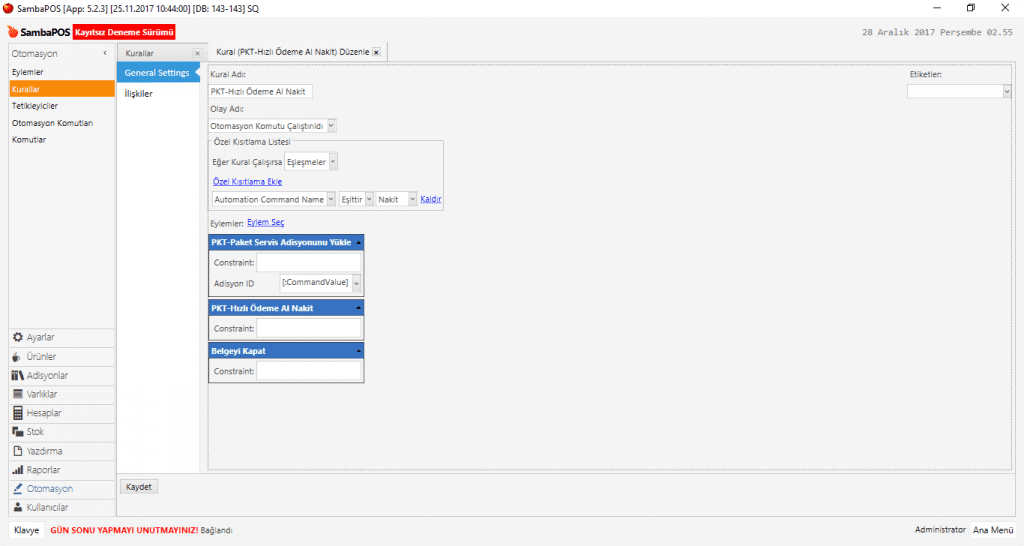The height and width of the screenshot is (546, 1024).
Task: Click the Kural Adı text field
Action: point(260,91)
